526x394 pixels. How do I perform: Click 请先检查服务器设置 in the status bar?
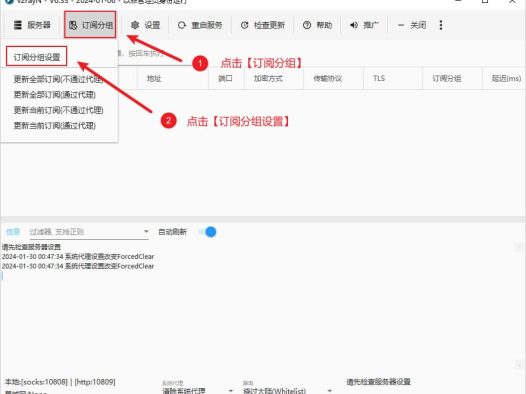[378, 382]
